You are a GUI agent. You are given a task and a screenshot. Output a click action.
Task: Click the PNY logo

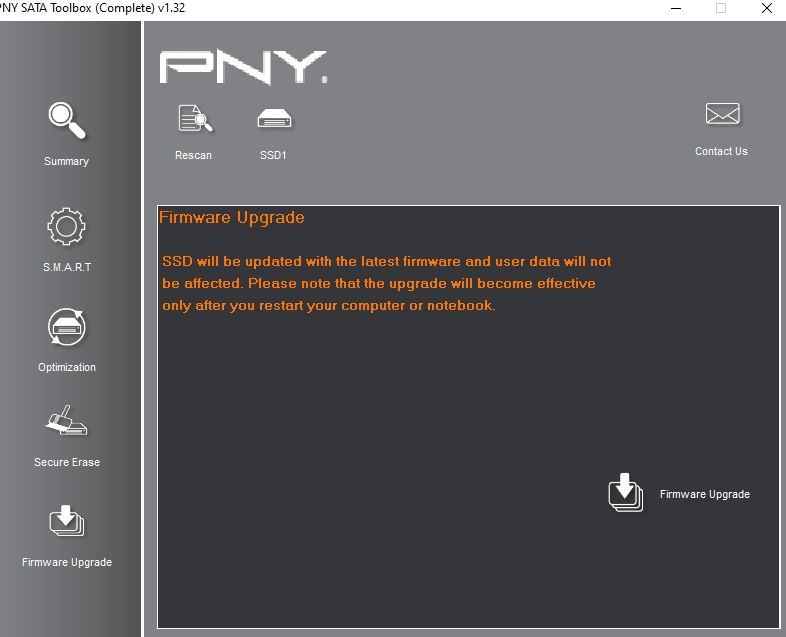pos(243,67)
